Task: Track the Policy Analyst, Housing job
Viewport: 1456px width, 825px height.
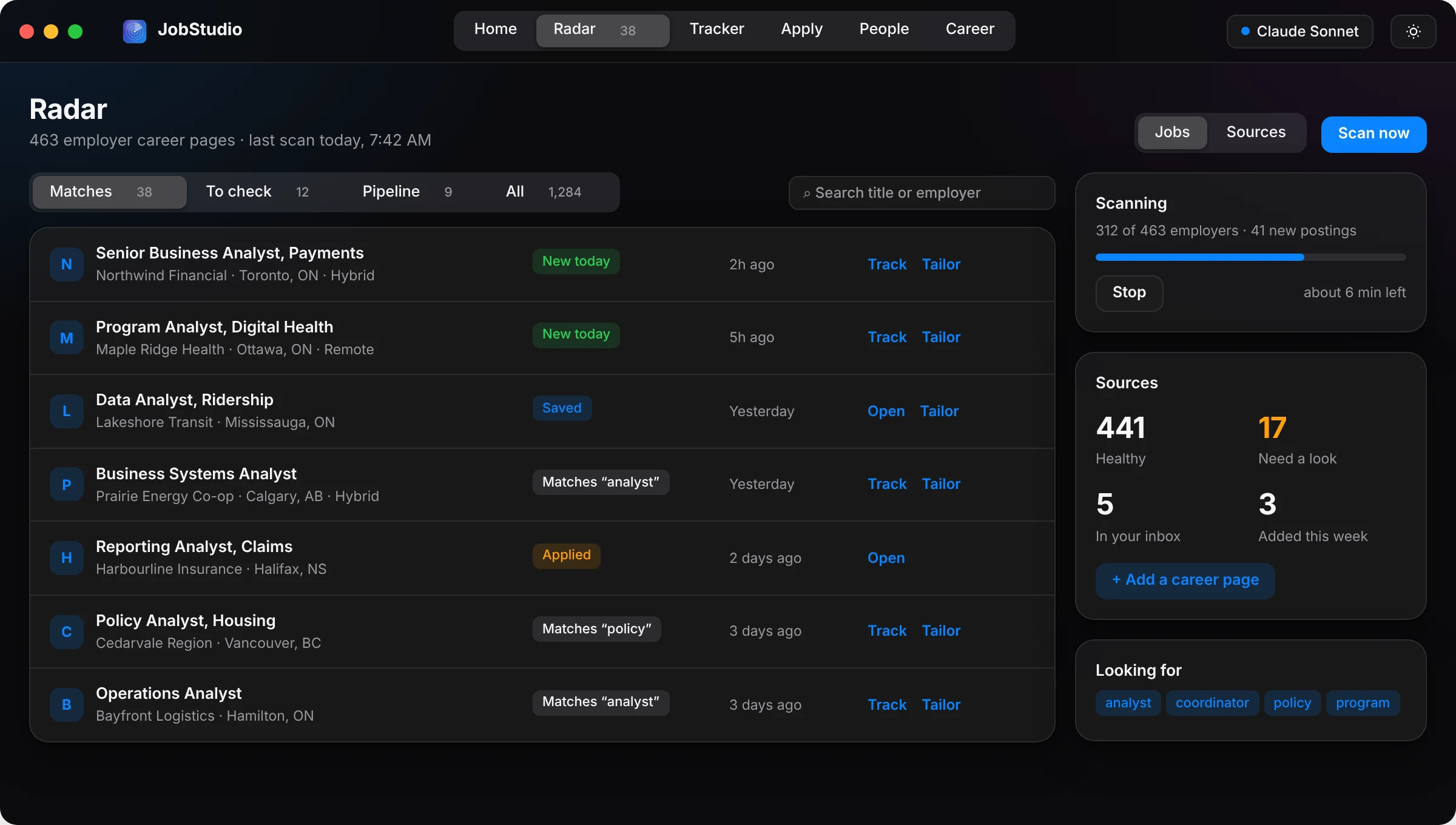Action: tap(887, 631)
